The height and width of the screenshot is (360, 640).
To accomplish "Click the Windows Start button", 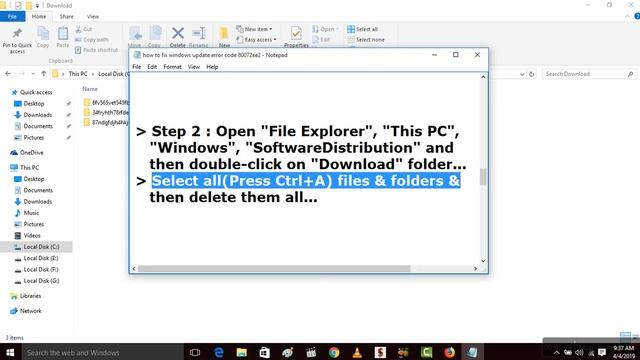I will coord(10,352).
